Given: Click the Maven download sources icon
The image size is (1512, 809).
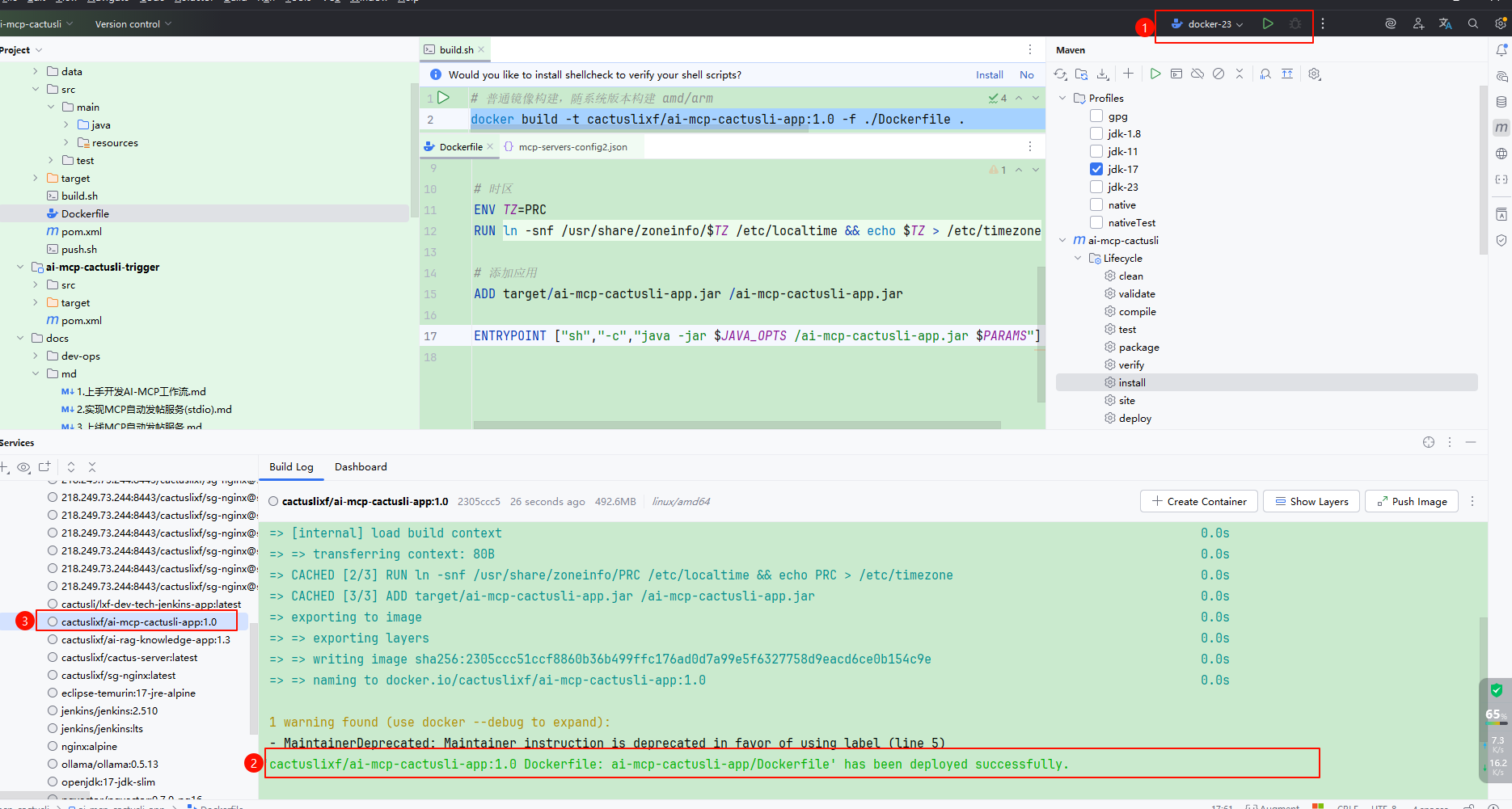Looking at the screenshot, I should tap(1103, 74).
